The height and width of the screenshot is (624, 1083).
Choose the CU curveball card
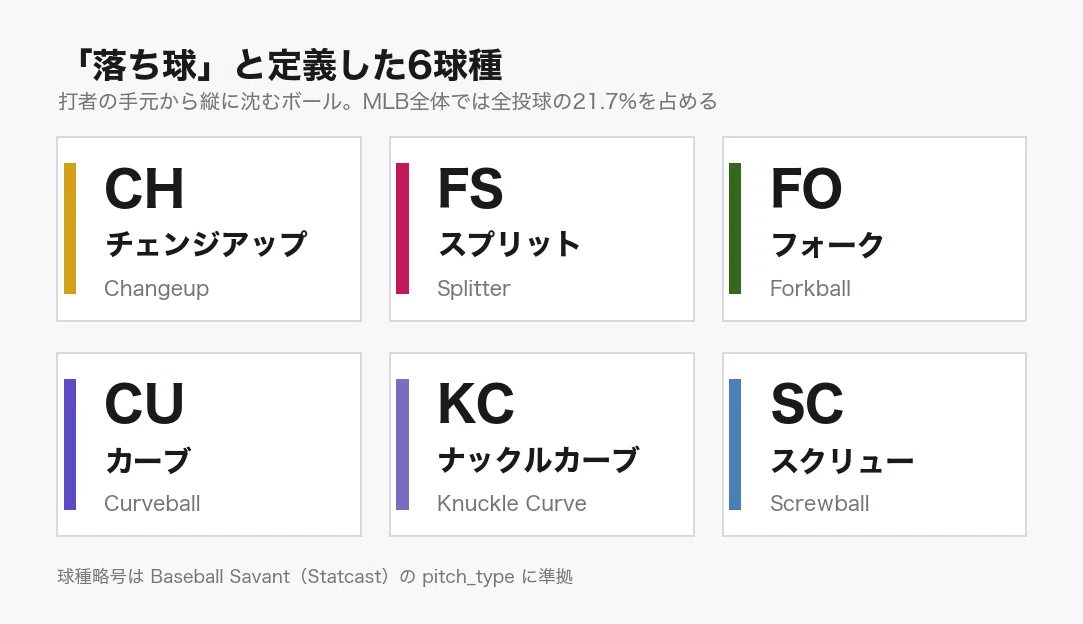pos(209,444)
